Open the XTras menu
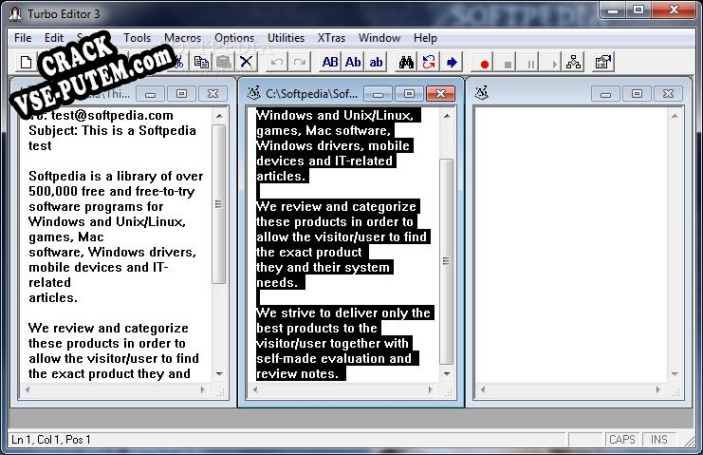The image size is (703, 455). click(331, 38)
